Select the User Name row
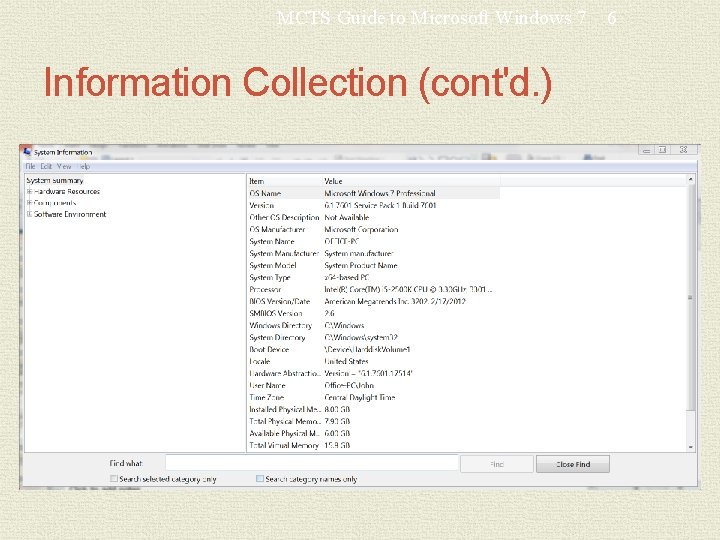Screen dimensions: 720x540 click(373, 385)
